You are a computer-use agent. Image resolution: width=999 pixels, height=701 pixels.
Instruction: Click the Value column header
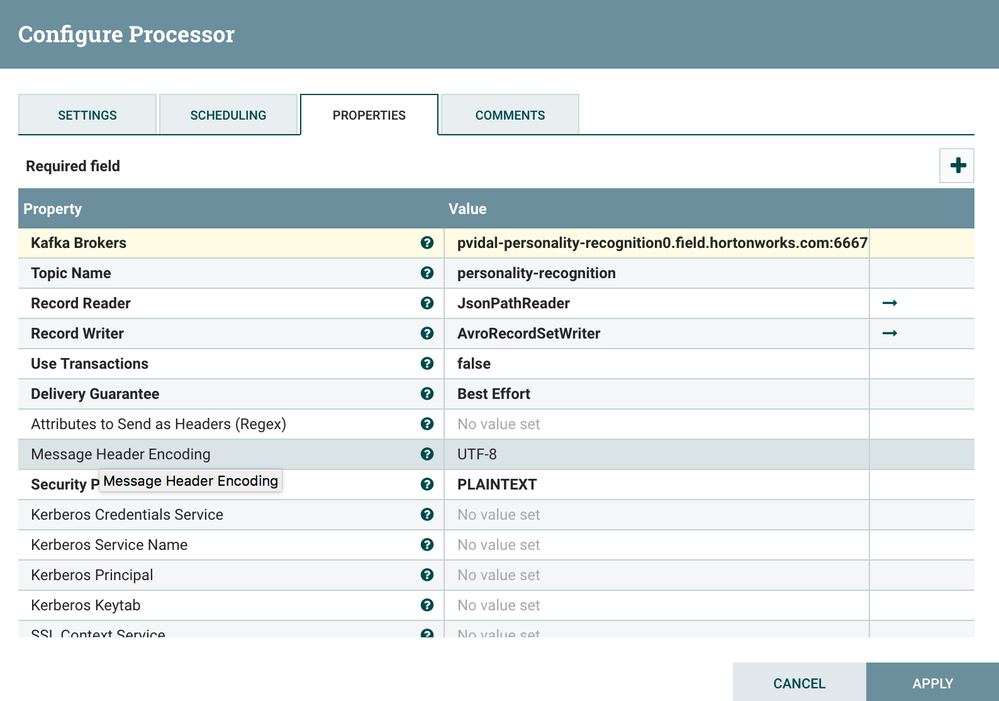tap(468, 209)
